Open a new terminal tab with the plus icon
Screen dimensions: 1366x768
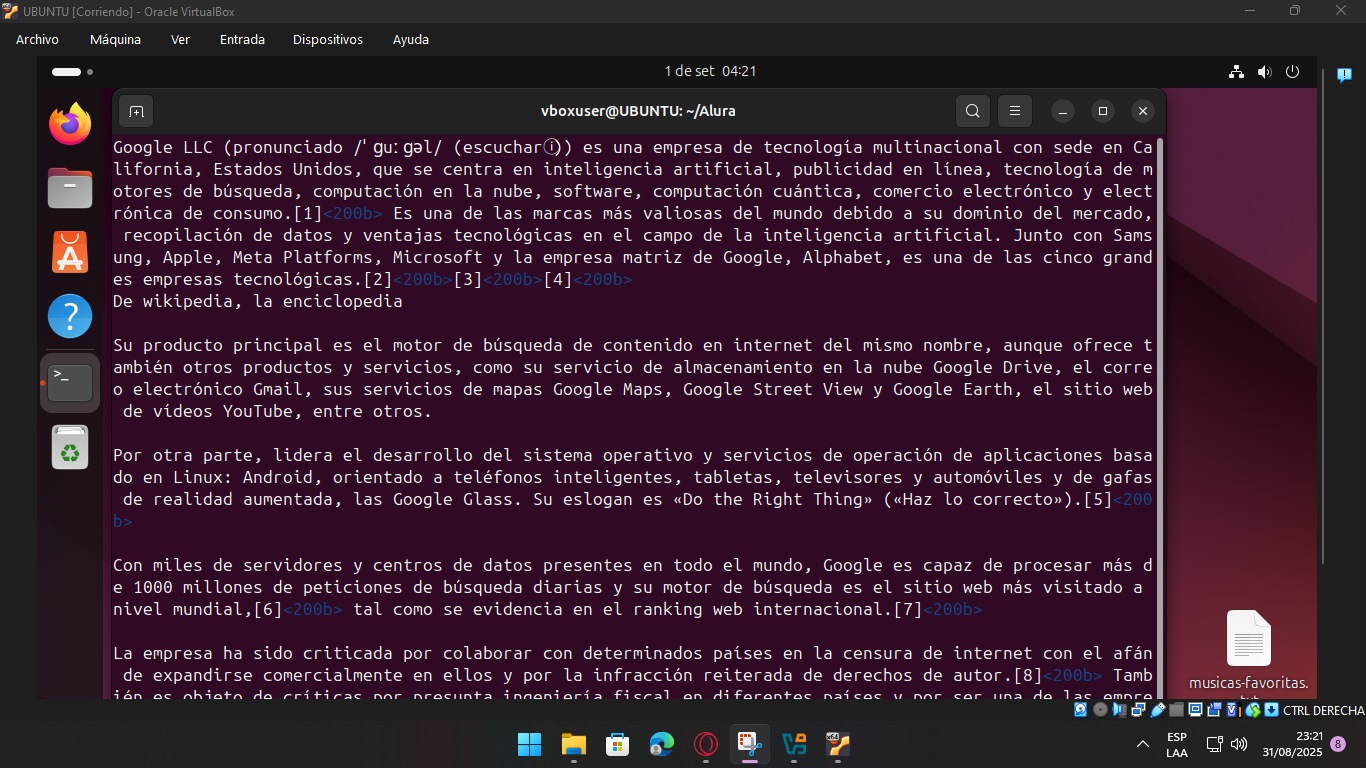(136, 111)
